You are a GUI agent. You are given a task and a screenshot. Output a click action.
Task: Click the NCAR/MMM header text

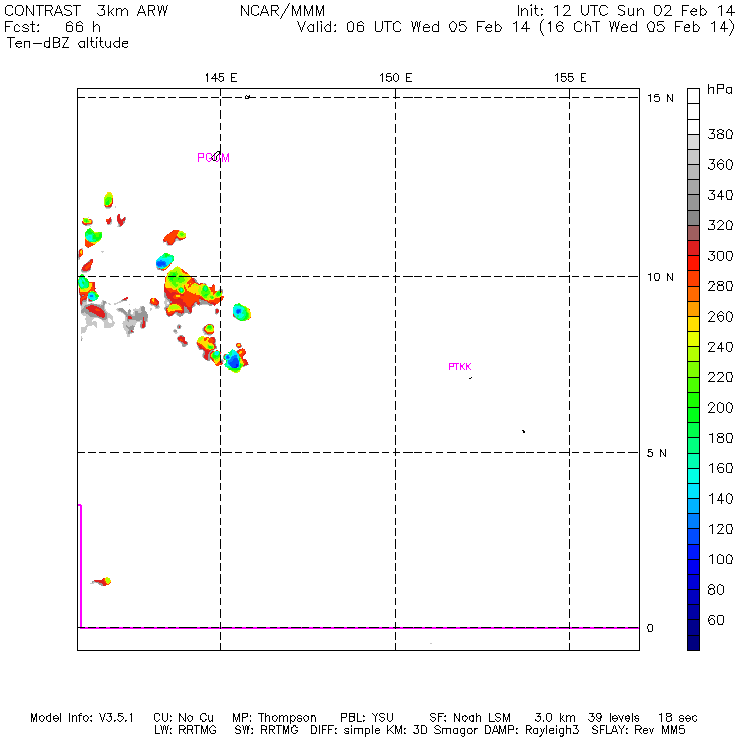point(282,11)
